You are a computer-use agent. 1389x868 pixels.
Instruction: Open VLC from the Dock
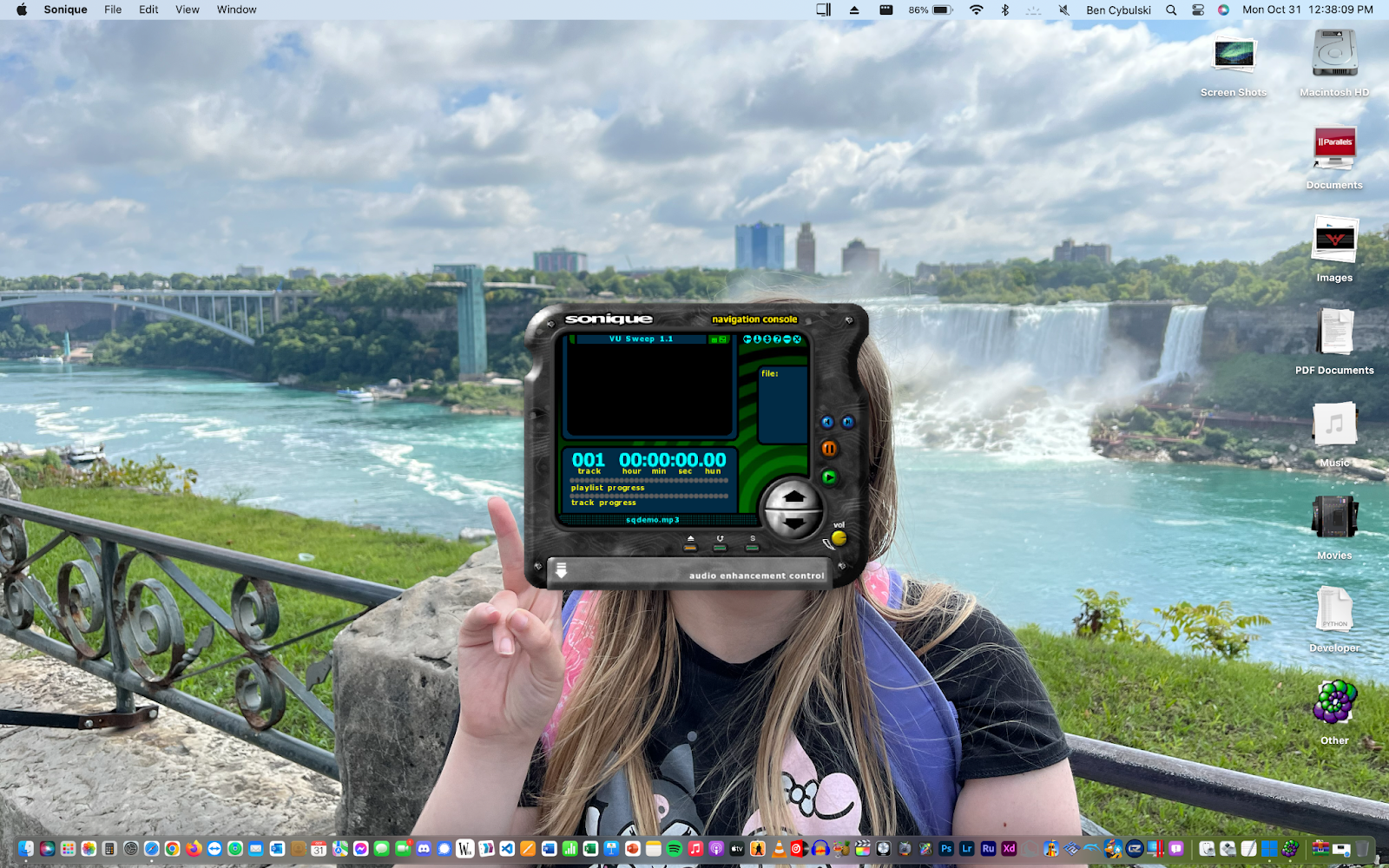[x=779, y=849]
